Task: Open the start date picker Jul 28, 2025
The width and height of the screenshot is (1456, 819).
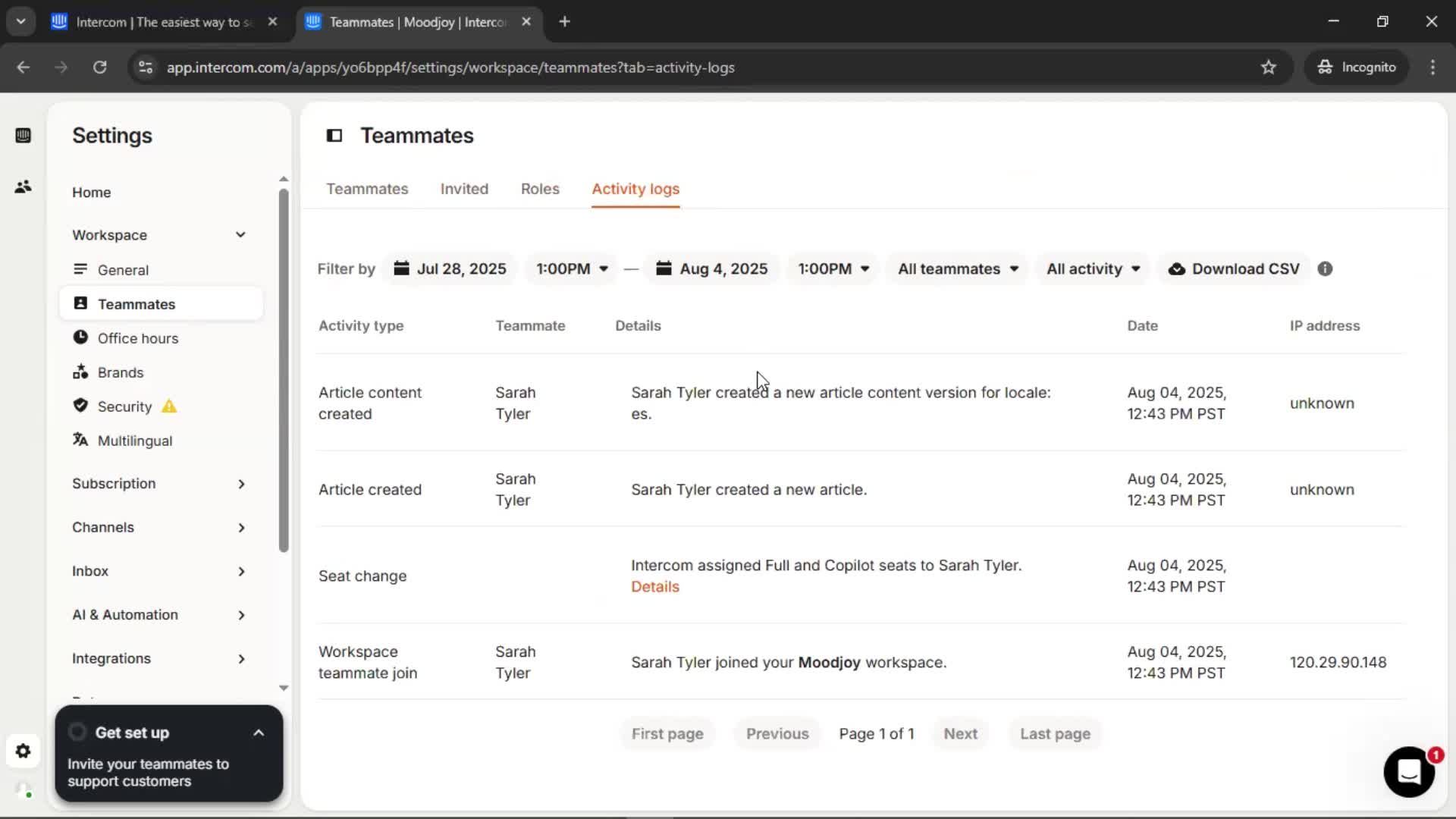Action: point(450,268)
